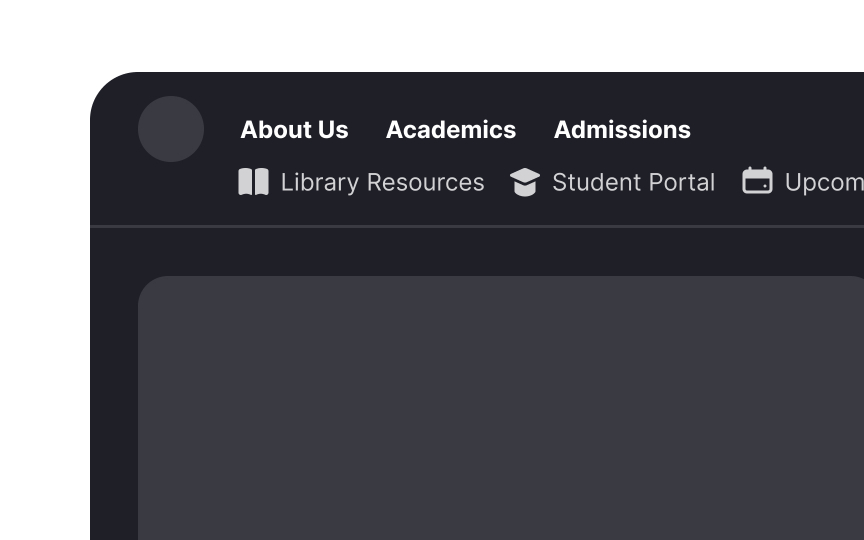Screen dimensions: 864x540
Task: Click the calendar icon
Action: (757, 181)
